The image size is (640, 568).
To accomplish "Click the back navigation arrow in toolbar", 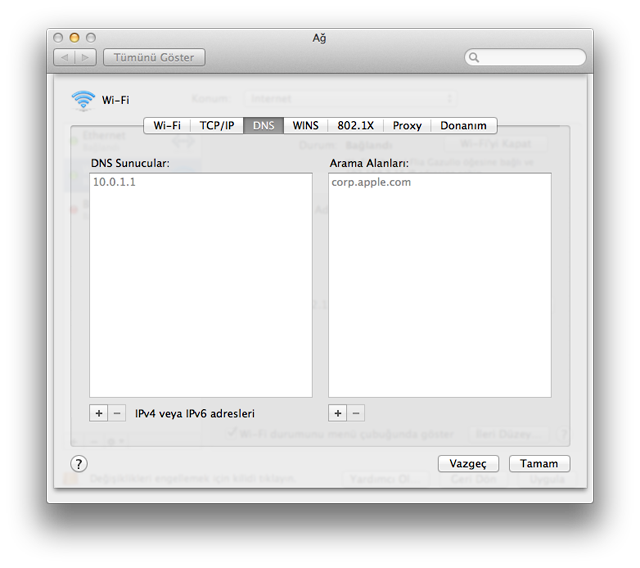I will pos(64,58).
